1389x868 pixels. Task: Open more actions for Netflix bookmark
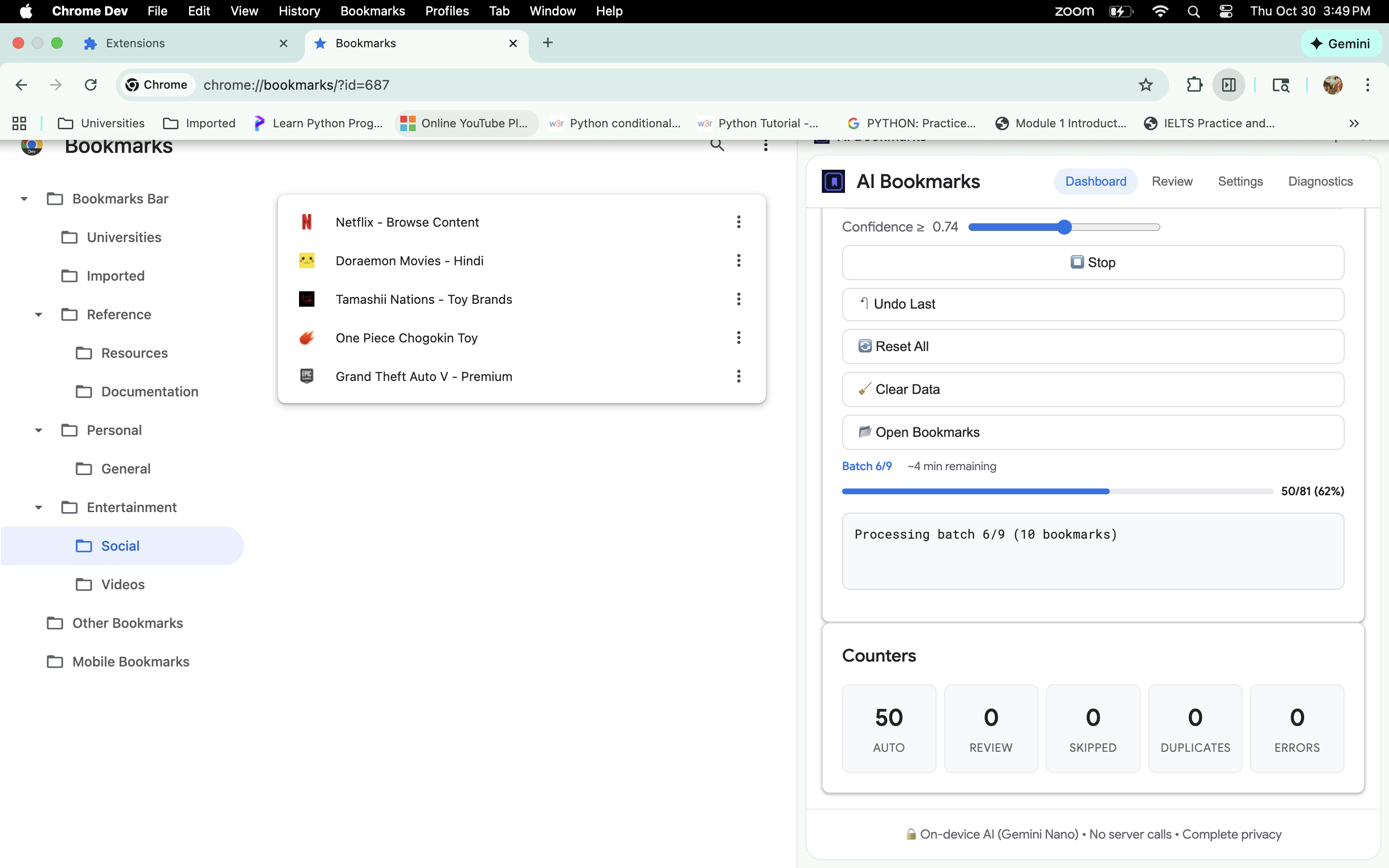coord(739,222)
